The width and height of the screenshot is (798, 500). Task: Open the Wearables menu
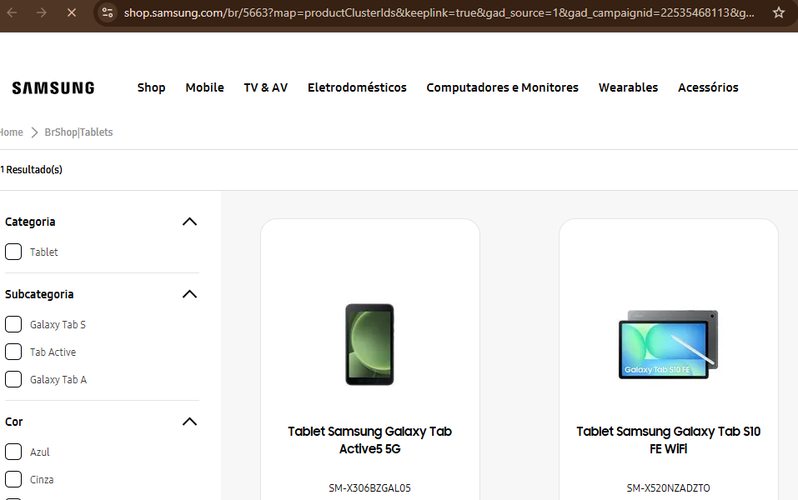pos(628,88)
